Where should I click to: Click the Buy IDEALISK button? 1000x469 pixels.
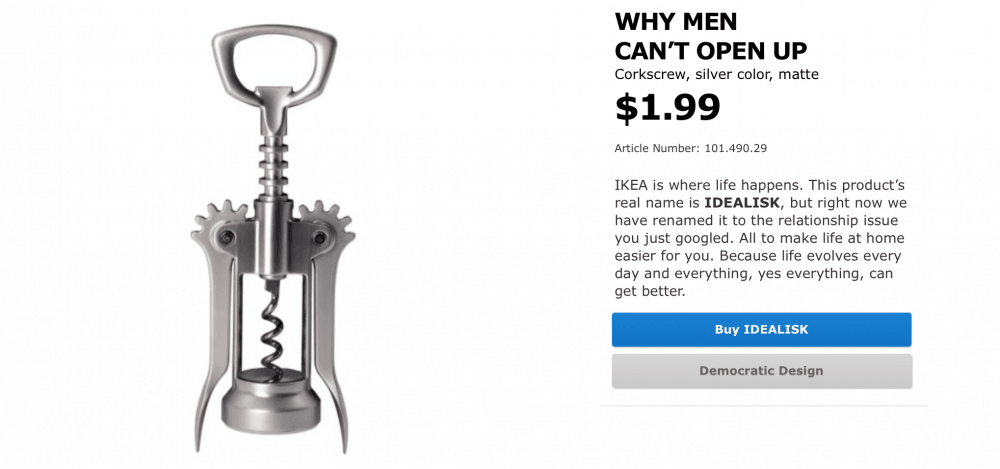pos(761,330)
